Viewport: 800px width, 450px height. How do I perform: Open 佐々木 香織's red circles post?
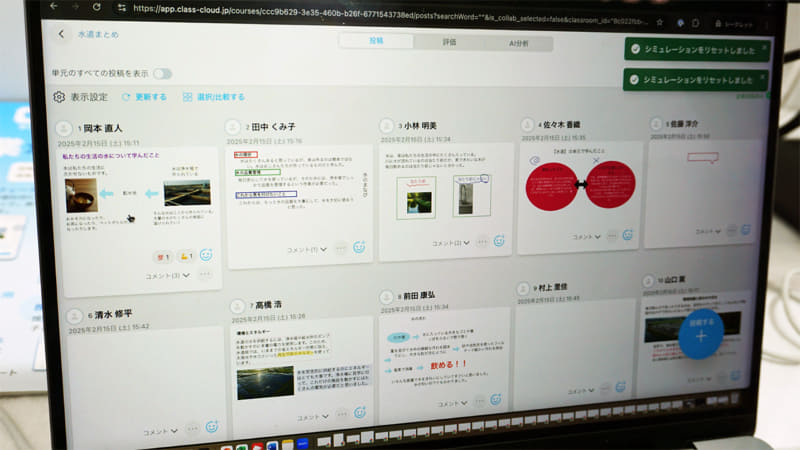580,185
